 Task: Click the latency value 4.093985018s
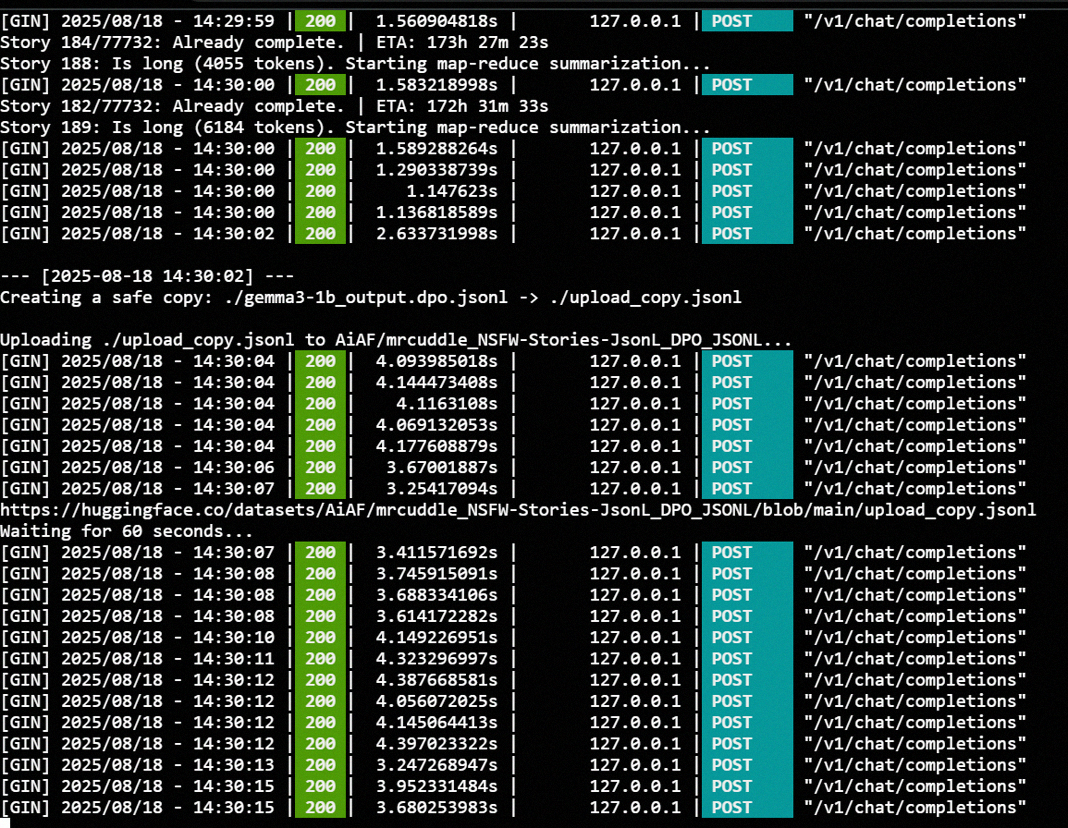tap(437, 361)
